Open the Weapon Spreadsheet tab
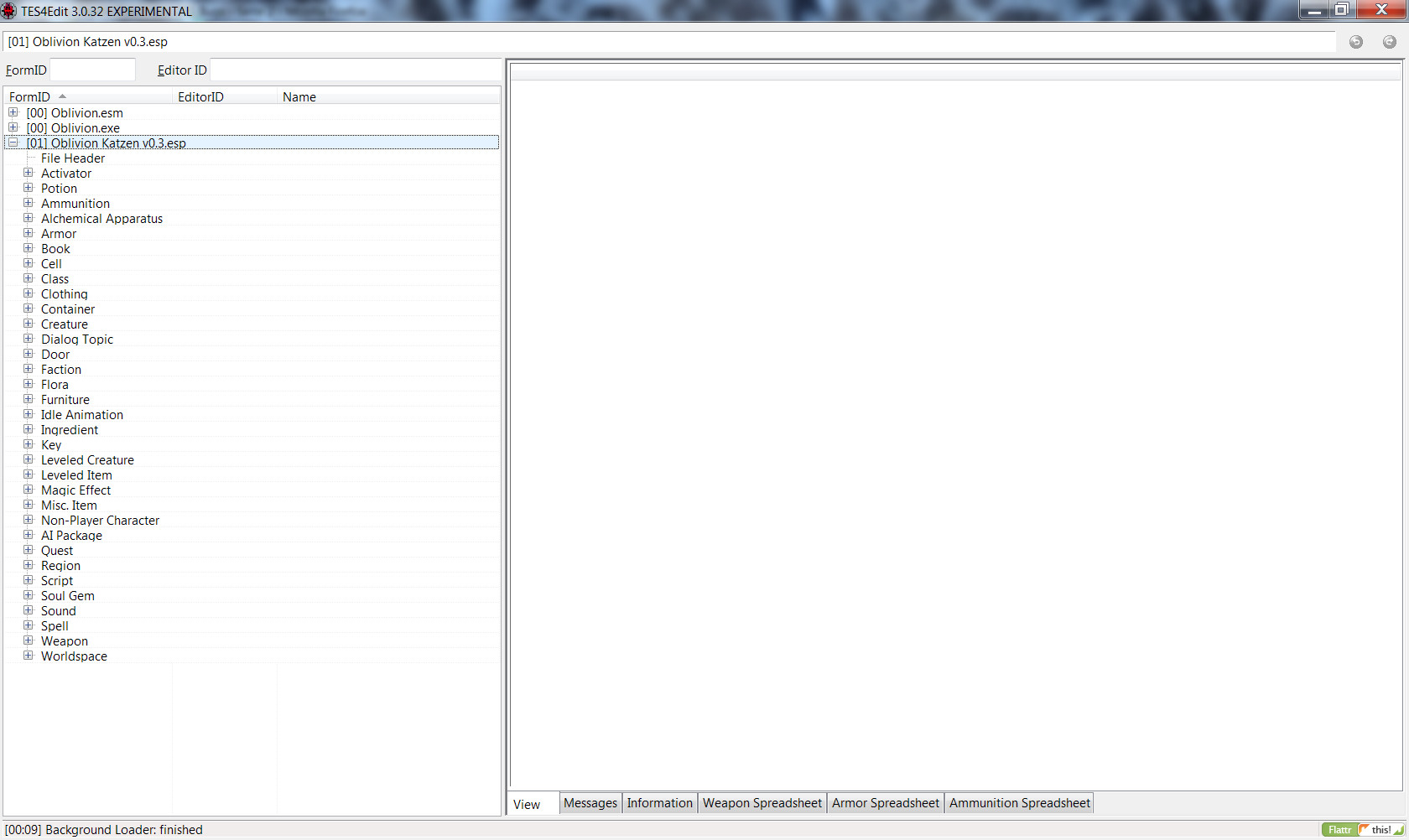The height and width of the screenshot is (840, 1409). tap(762, 803)
